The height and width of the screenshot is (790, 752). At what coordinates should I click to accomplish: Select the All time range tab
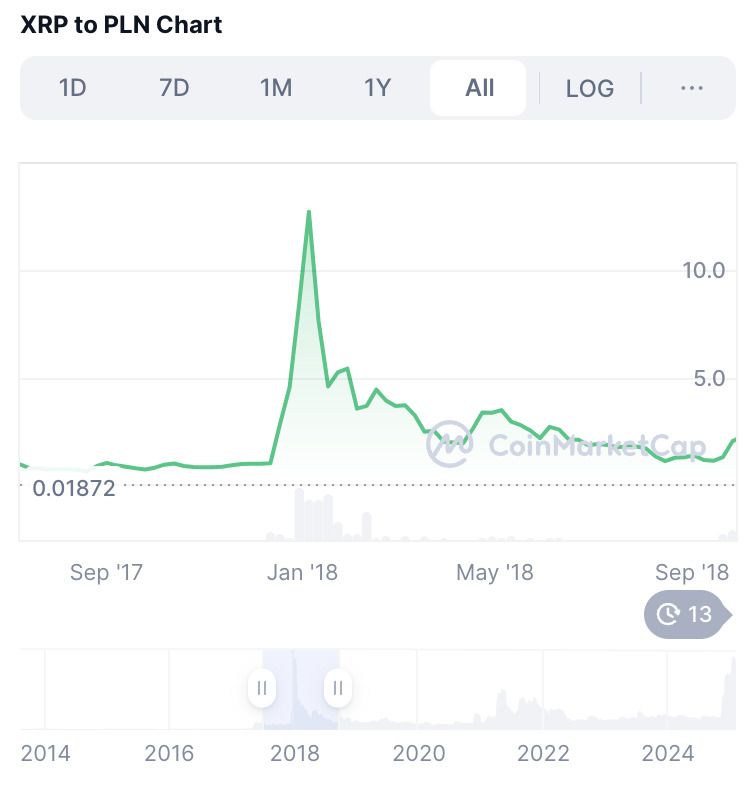click(478, 88)
